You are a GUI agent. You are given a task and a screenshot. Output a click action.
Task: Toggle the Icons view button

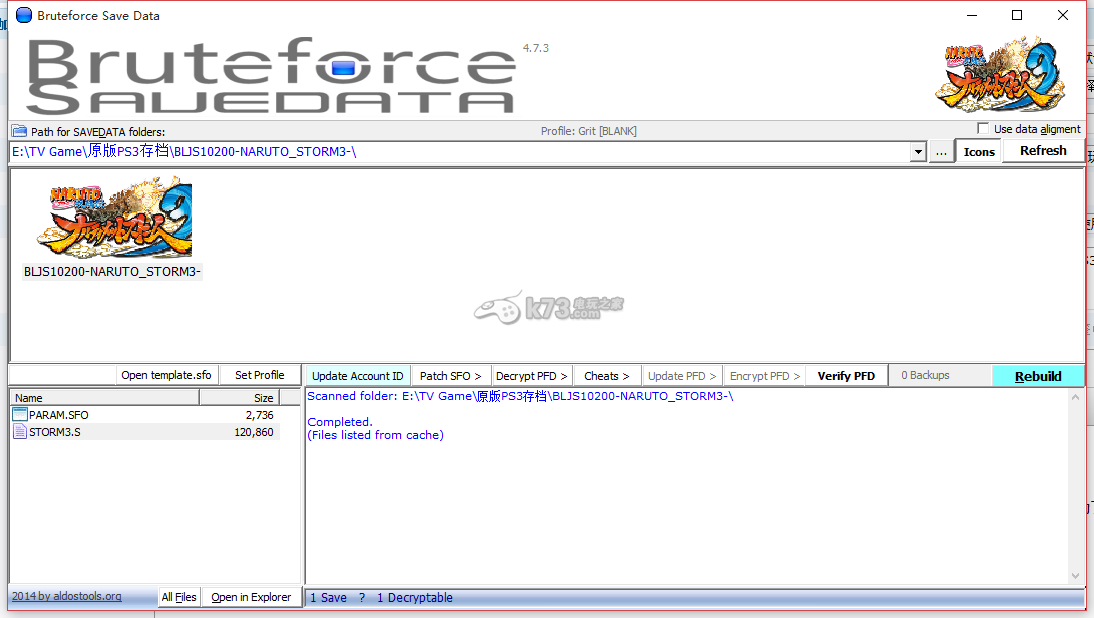979,152
